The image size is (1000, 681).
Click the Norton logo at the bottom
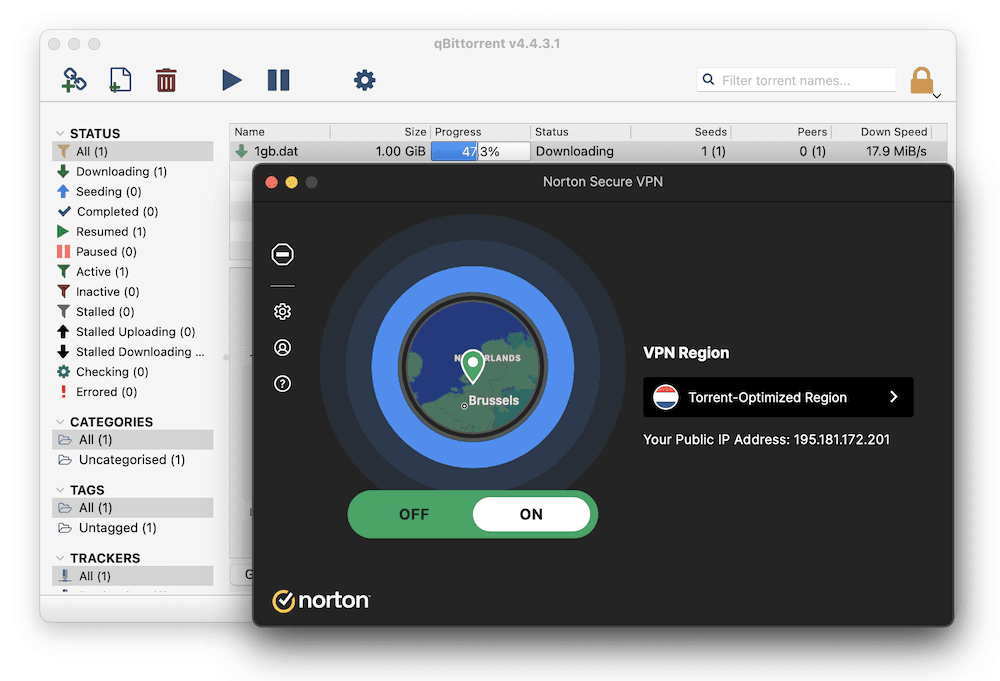tap(321, 601)
